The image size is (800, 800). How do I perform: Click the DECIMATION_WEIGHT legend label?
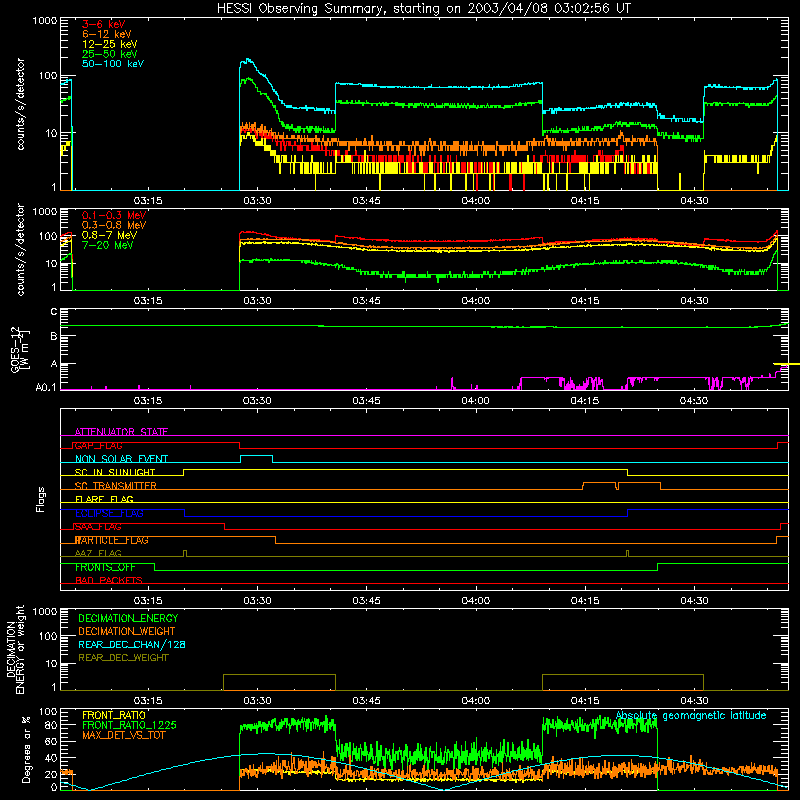[x=127, y=631]
